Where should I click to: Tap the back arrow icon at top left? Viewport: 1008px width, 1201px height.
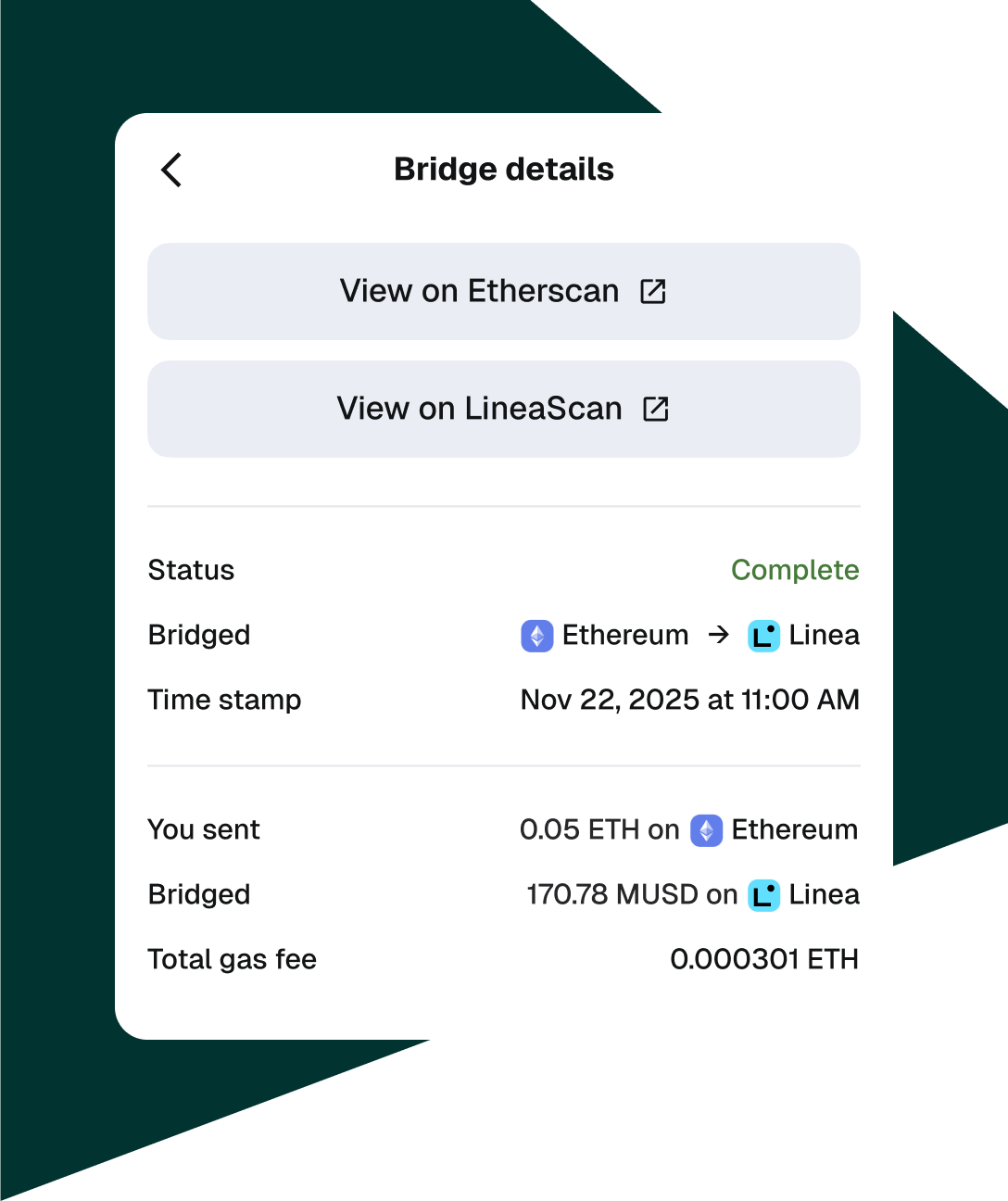click(x=170, y=171)
